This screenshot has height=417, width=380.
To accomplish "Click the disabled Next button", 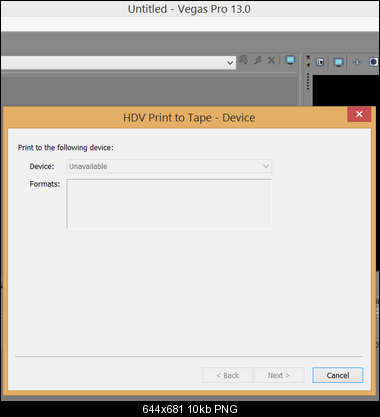I will pyautogui.click(x=279, y=375).
